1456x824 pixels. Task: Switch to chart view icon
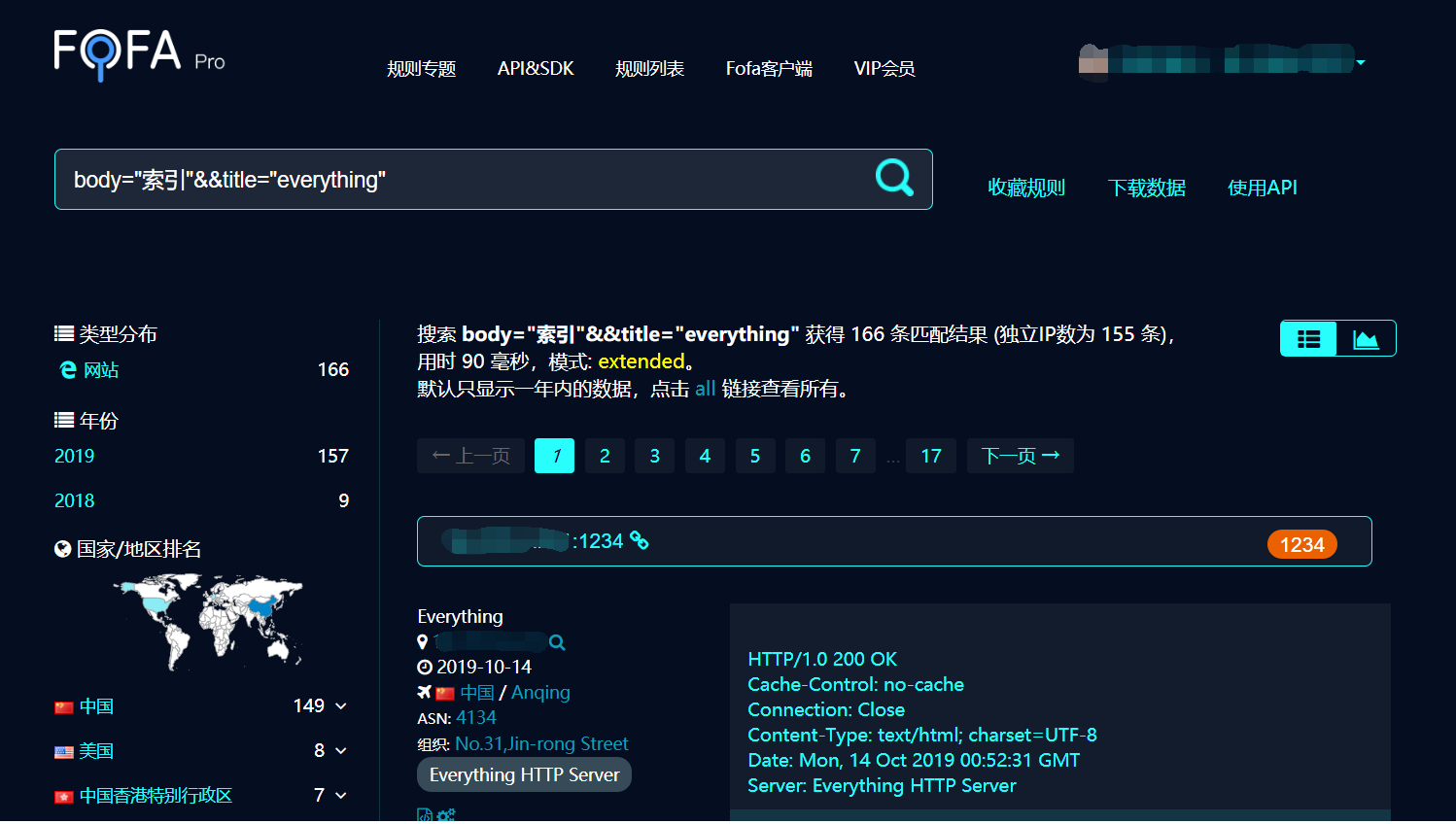pyautogui.click(x=1366, y=339)
